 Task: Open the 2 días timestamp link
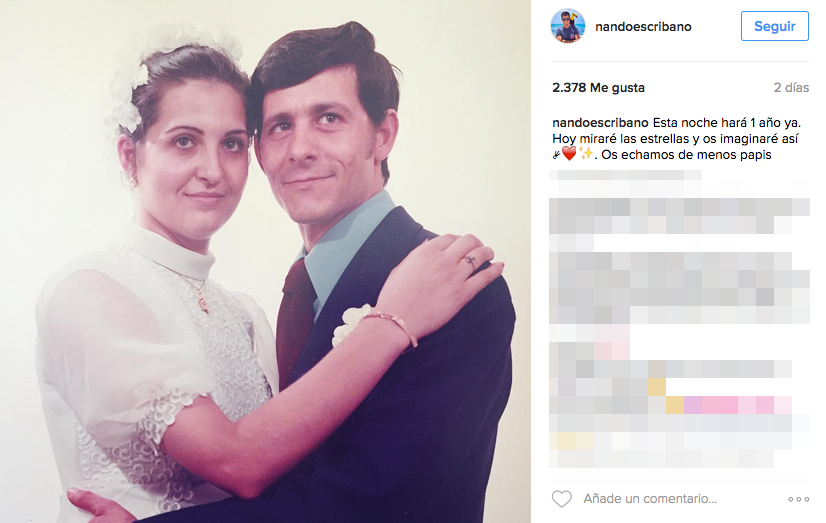coord(791,87)
